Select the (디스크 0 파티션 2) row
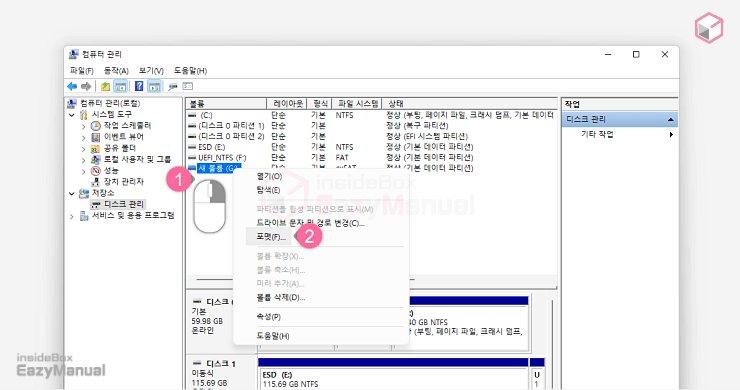 pyautogui.click(x=371, y=136)
